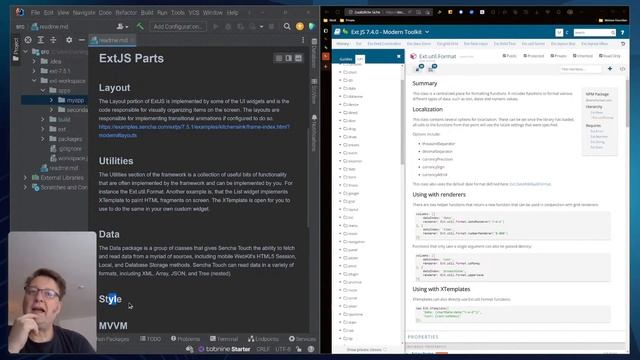Click the expand-all plus icon in docs

point(610,69)
